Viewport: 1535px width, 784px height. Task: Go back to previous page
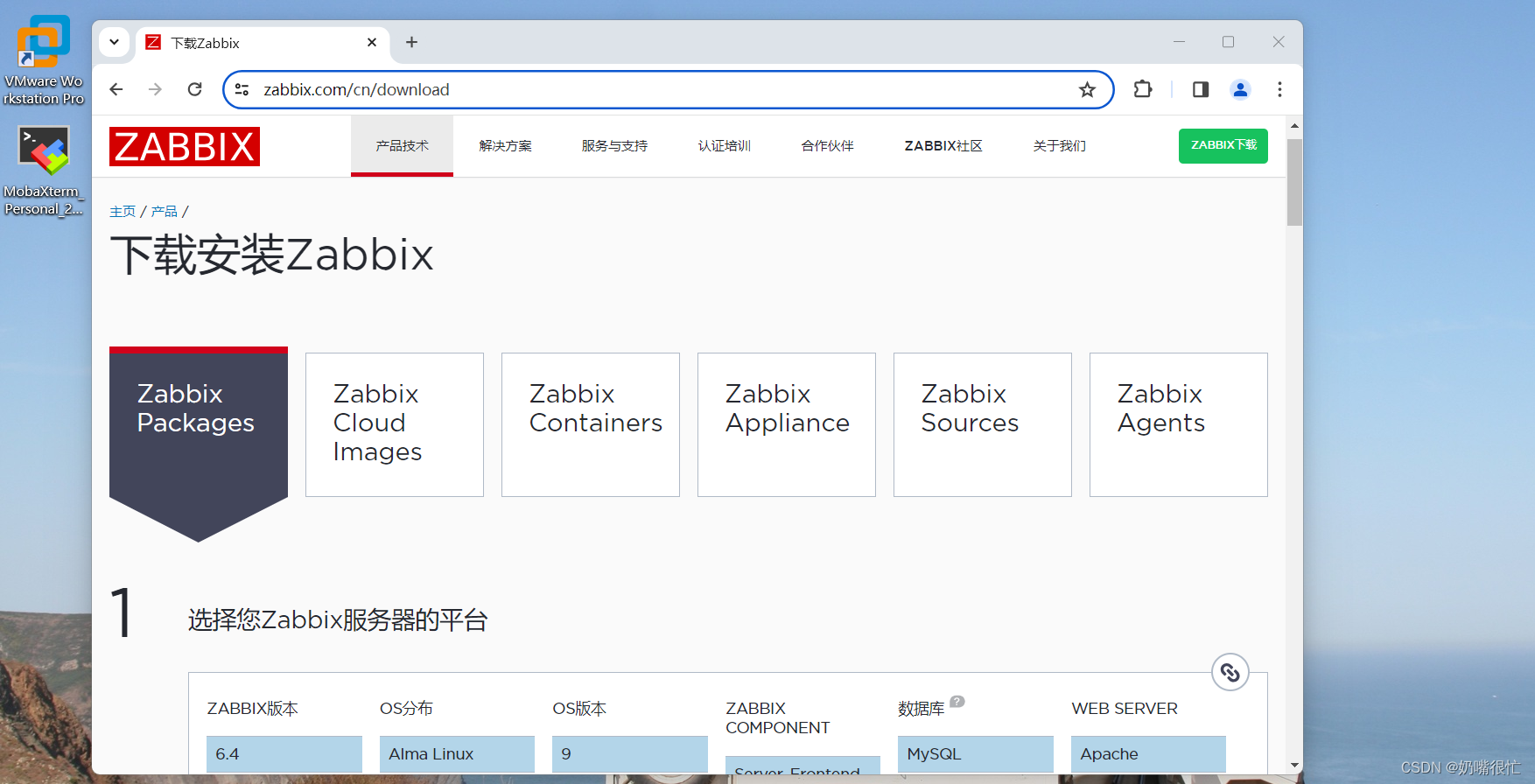pyautogui.click(x=116, y=89)
